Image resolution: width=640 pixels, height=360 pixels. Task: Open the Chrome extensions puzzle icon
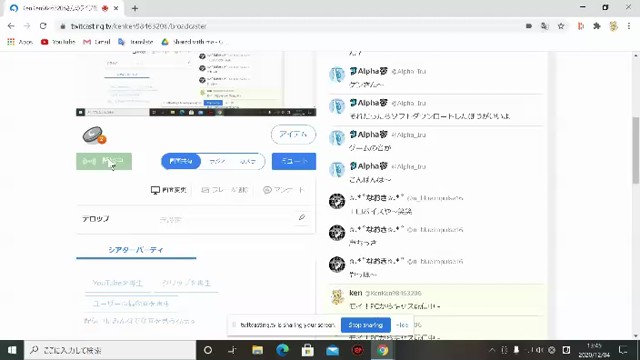[x=597, y=26]
